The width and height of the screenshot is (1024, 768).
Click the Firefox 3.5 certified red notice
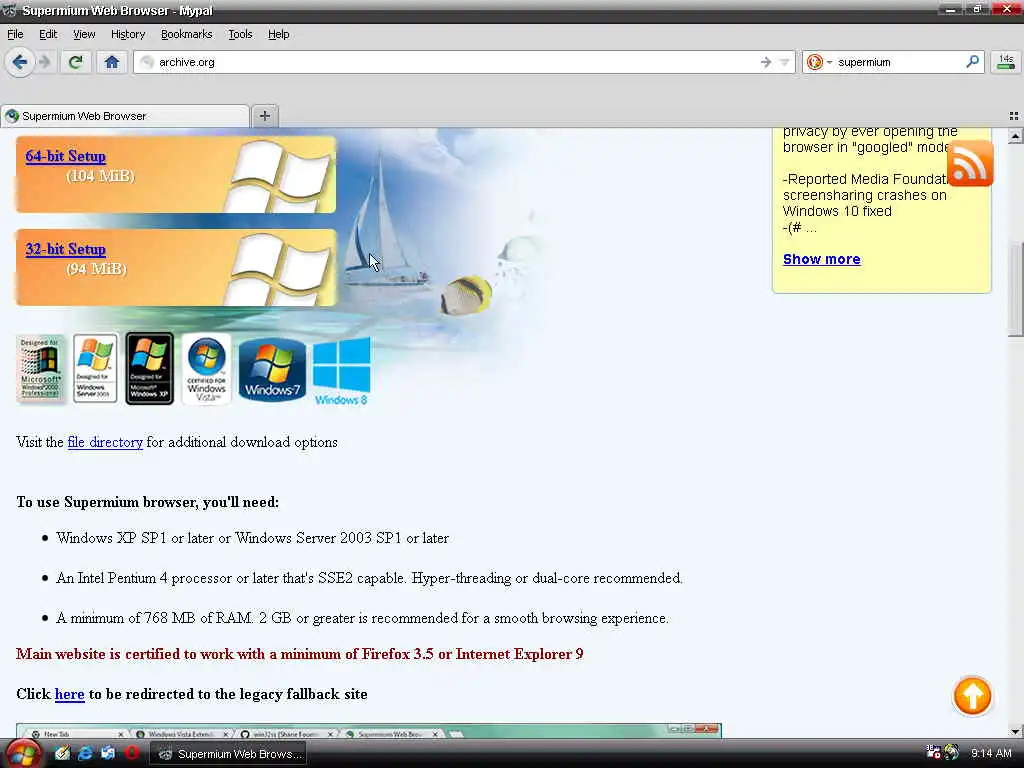pos(300,654)
